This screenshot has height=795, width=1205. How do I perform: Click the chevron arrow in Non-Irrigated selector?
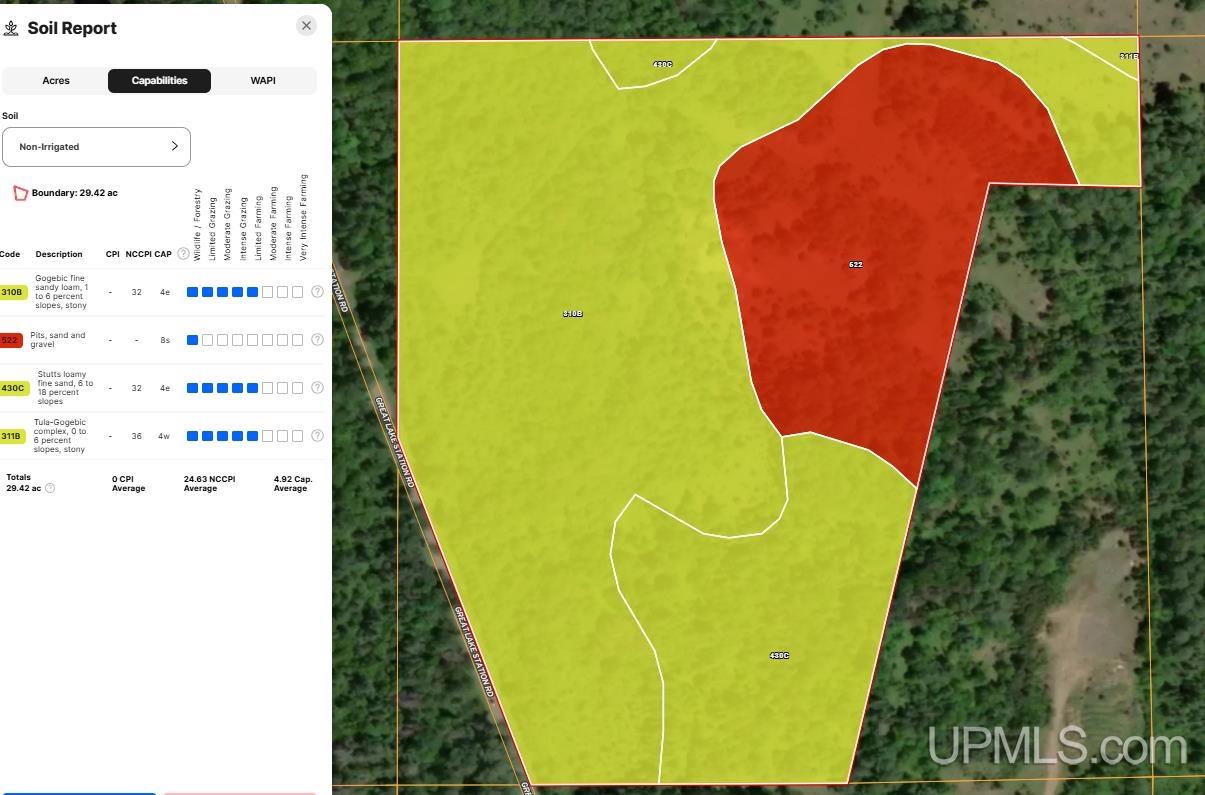click(175, 146)
